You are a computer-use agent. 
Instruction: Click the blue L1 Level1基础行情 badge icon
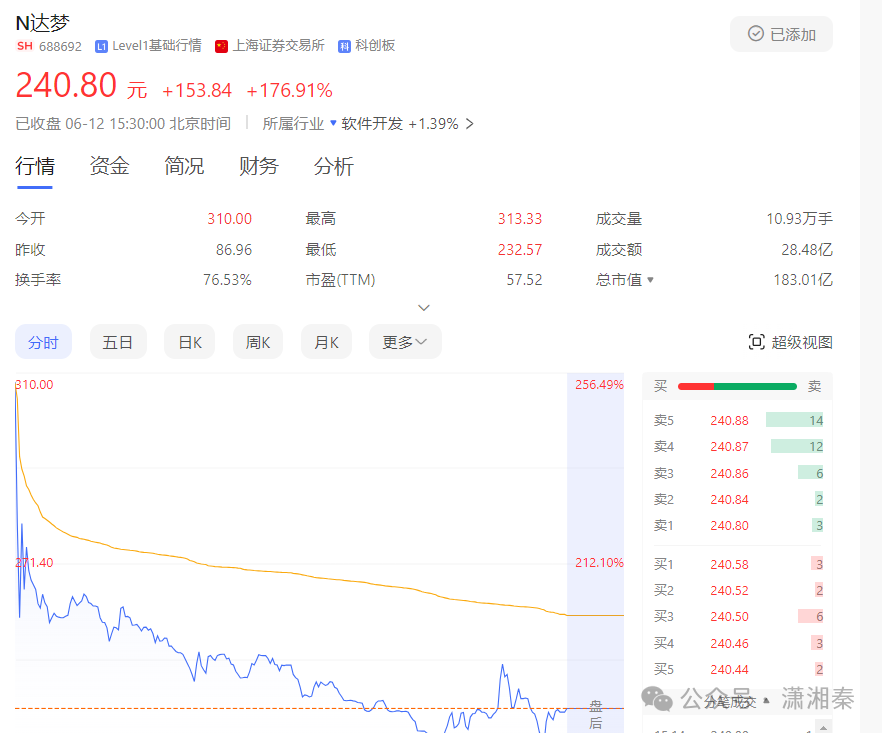[x=100, y=45]
